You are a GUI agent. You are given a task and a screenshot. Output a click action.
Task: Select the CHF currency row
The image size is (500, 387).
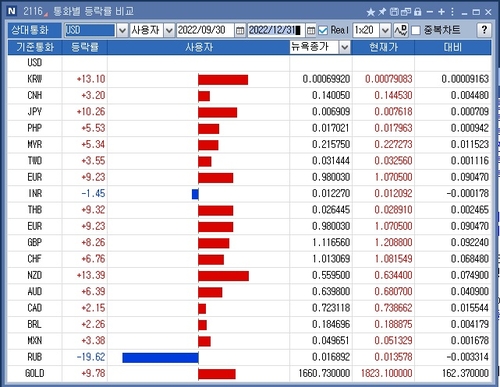click(x=249, y=259)
